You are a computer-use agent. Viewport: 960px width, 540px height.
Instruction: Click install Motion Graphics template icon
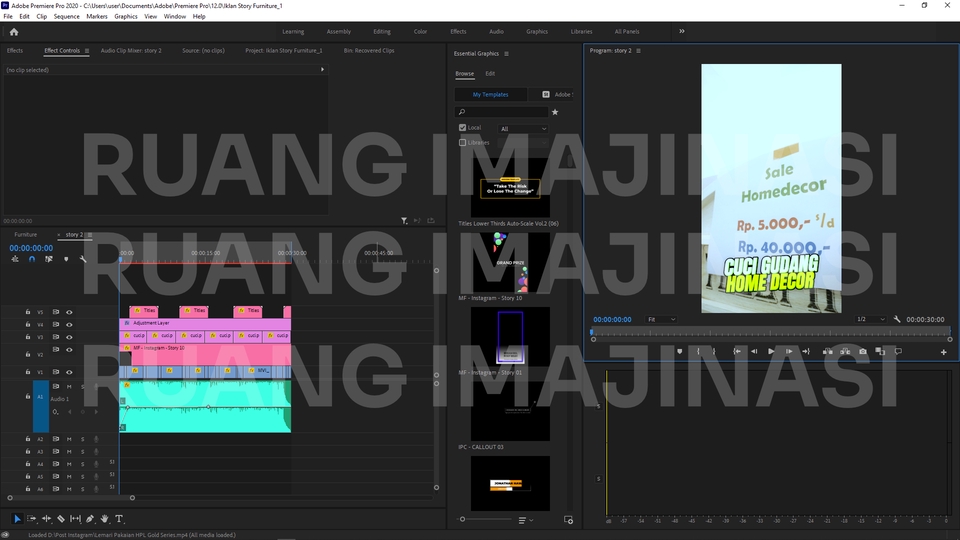tap(568, 520)
